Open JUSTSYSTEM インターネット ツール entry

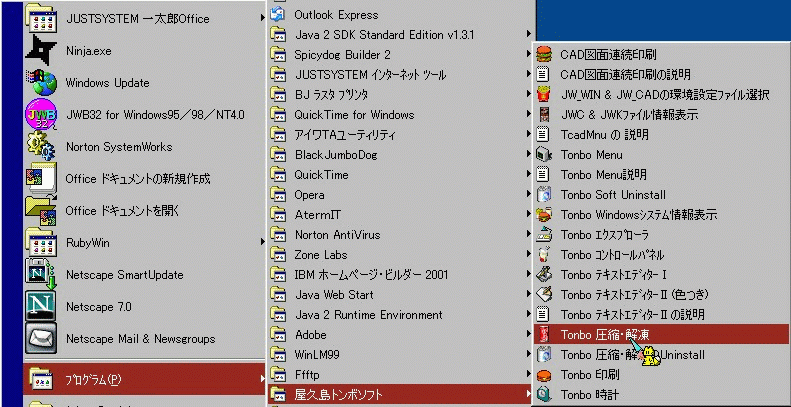(x=401, y=75)
